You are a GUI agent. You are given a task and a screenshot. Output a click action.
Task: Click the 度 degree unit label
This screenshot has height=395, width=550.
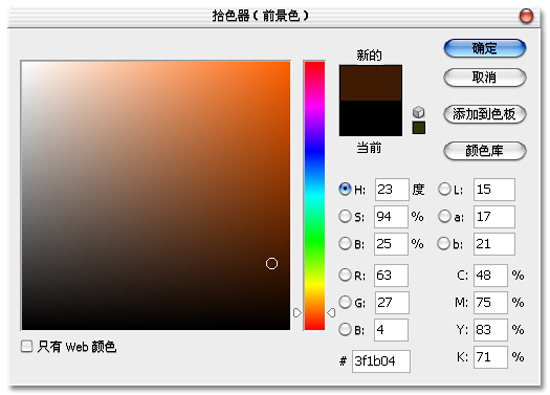418,189
